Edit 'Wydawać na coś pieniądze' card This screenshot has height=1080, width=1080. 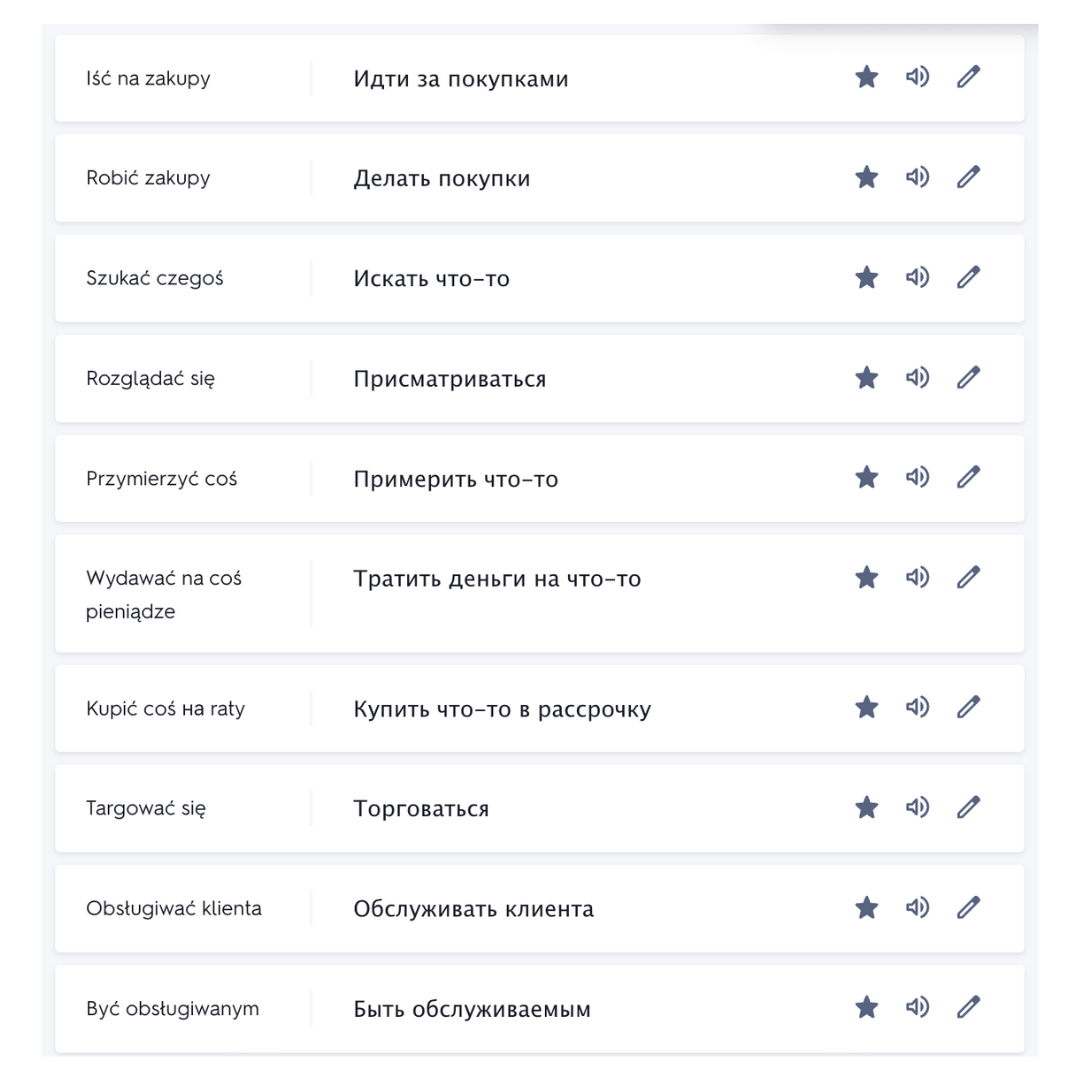click(968, 577)
